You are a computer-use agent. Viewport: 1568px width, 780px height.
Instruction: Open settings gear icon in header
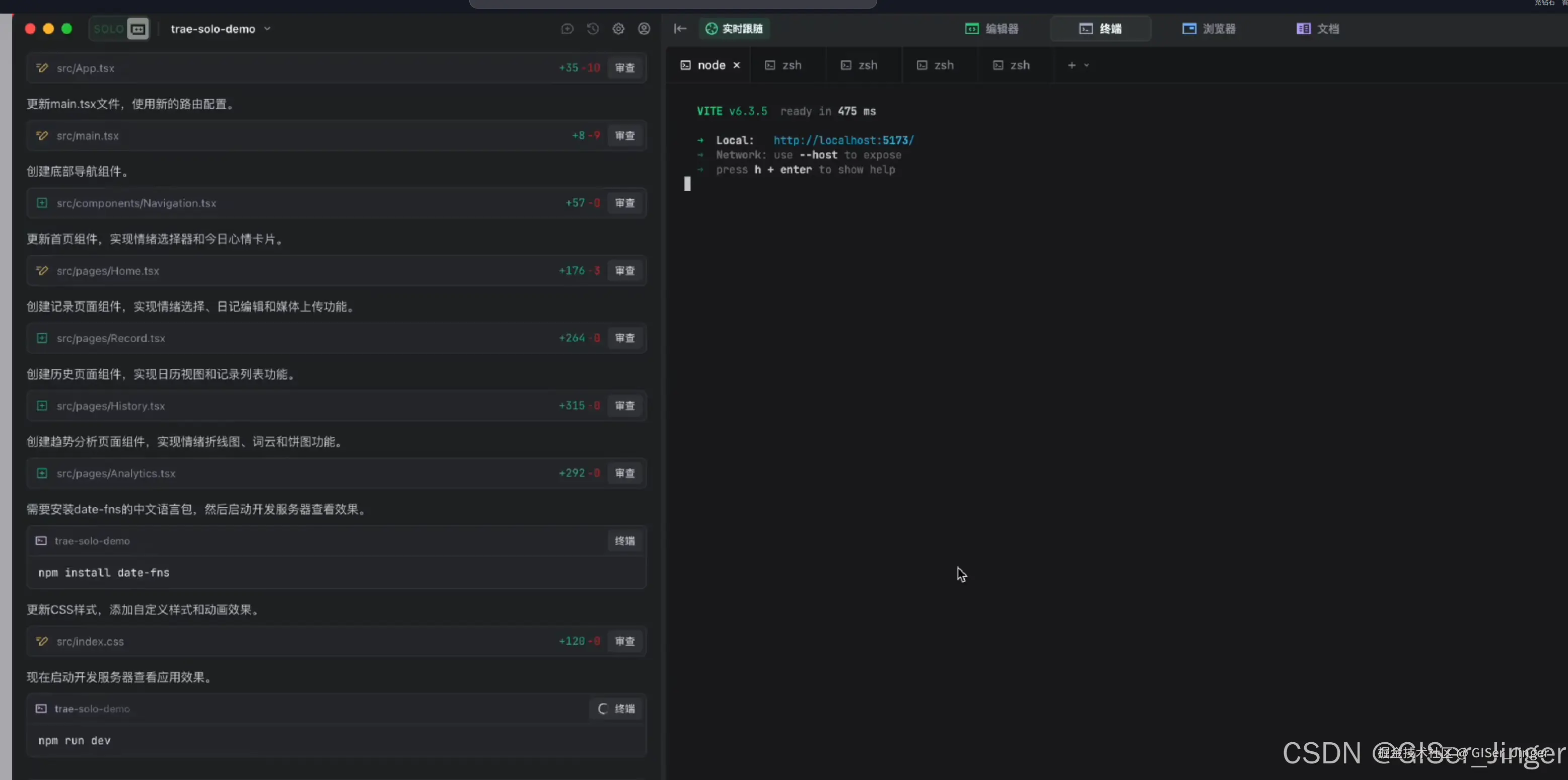pyautogui.click(x=618, y=29)
